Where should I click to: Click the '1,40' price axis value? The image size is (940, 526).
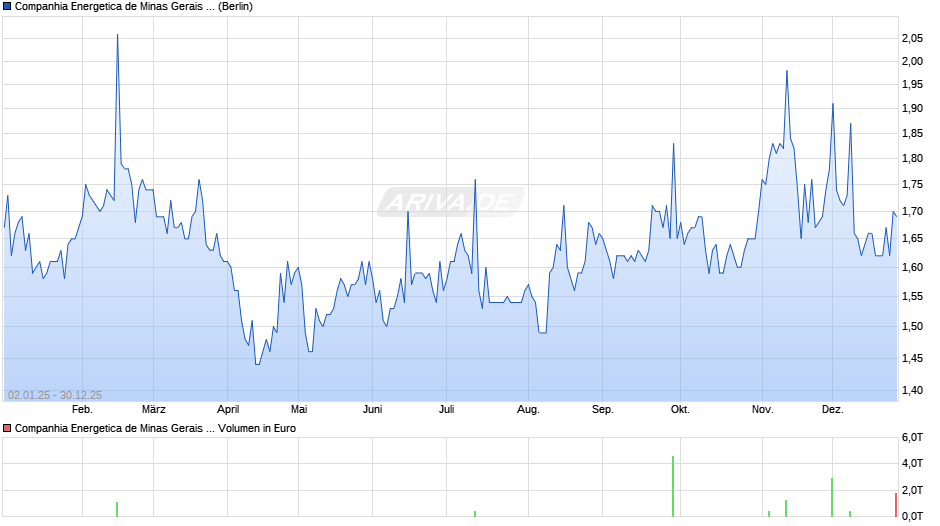(x=912, y=390)
